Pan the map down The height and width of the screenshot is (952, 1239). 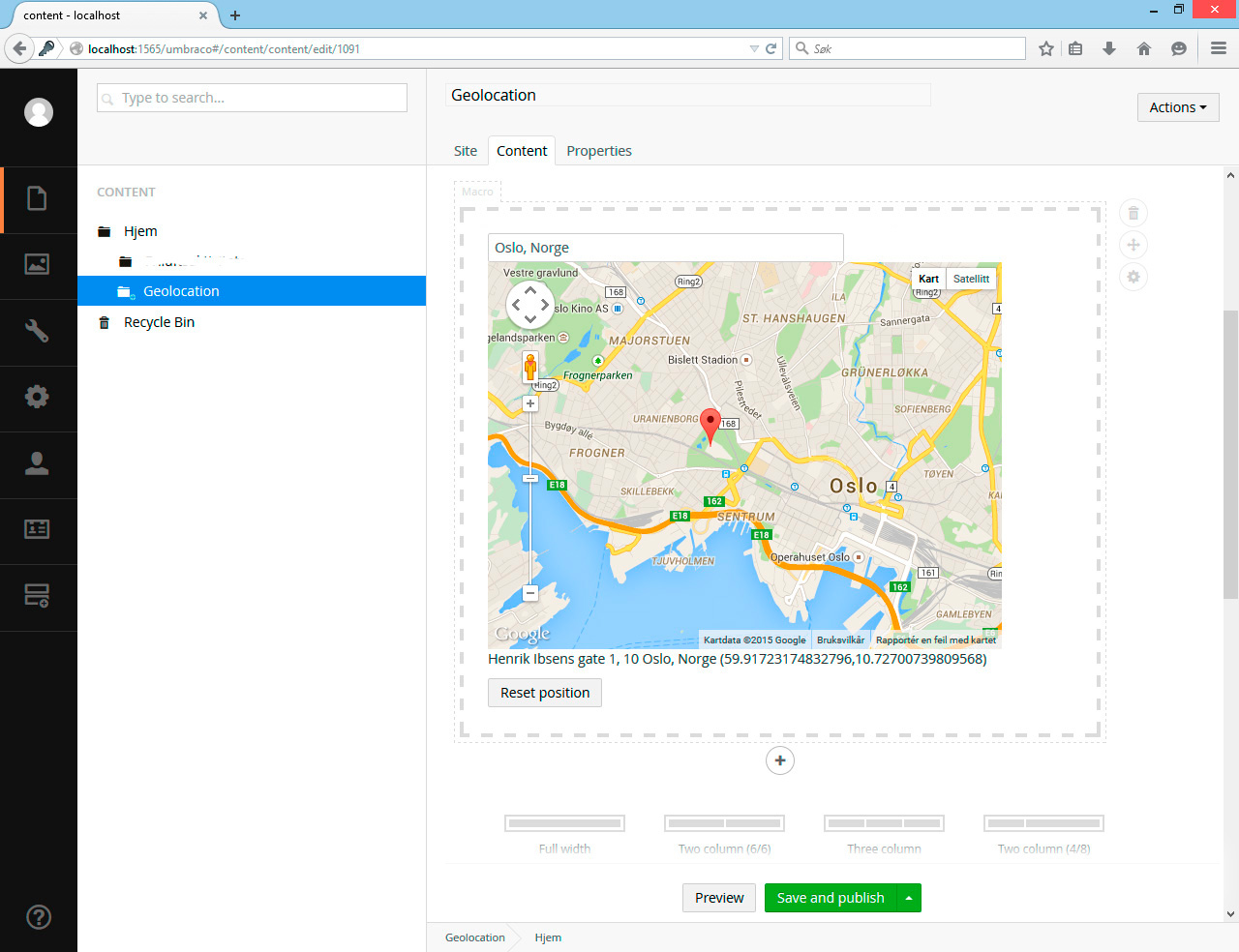530,320
